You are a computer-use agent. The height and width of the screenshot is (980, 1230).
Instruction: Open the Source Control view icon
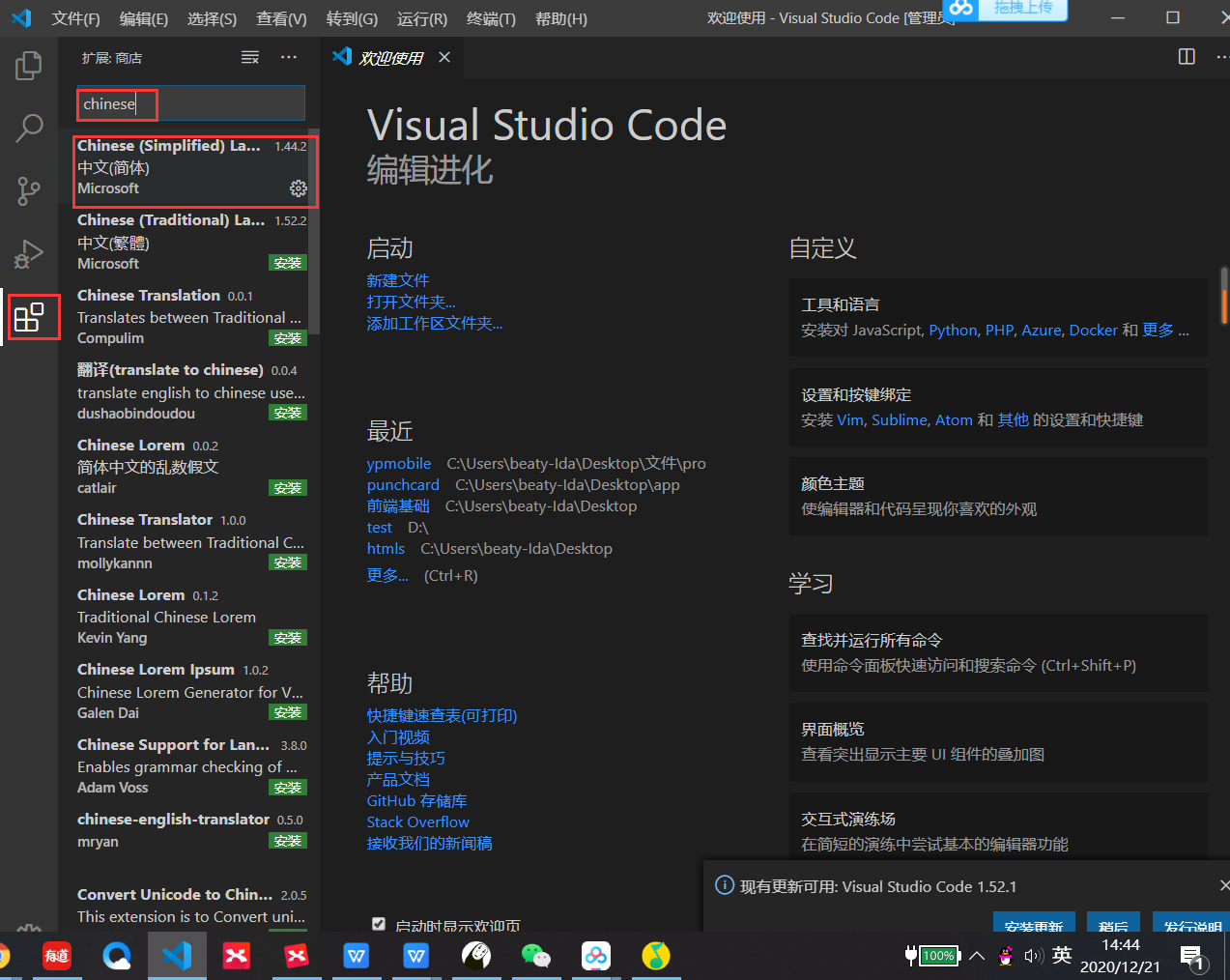pos(29,190)
